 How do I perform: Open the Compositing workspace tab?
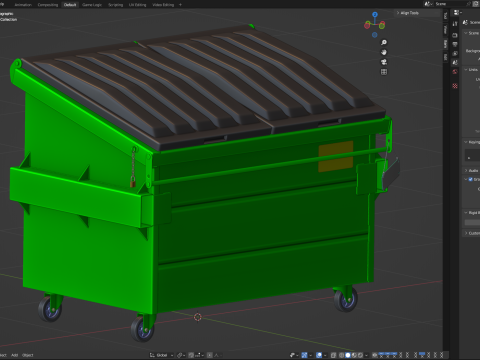click(x=48, y=5)
